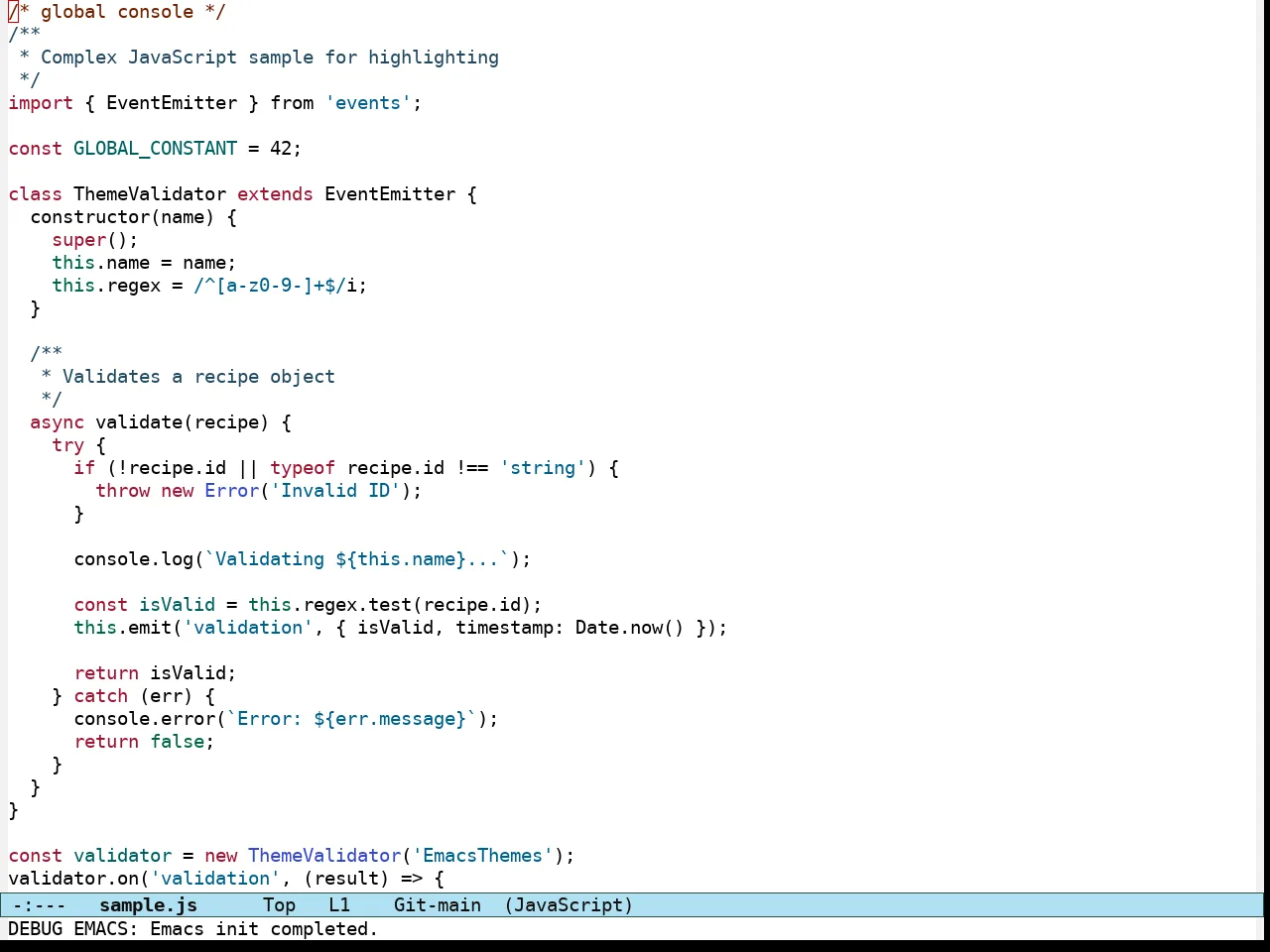Click 'regex.test' call
The height and width of the screenshot is (952, 1270).
coord(357,605)
